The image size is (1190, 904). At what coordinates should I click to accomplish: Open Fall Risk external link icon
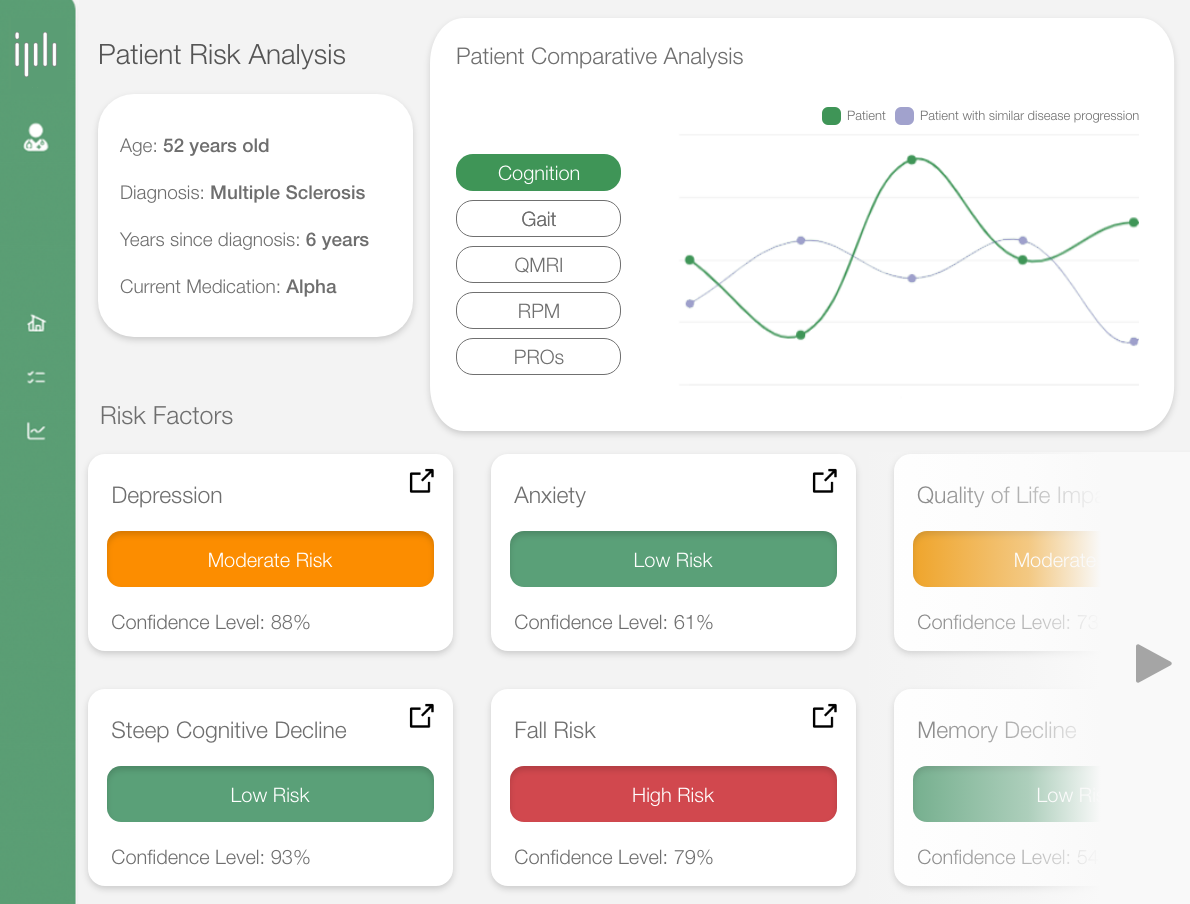(x=824, y=716)
